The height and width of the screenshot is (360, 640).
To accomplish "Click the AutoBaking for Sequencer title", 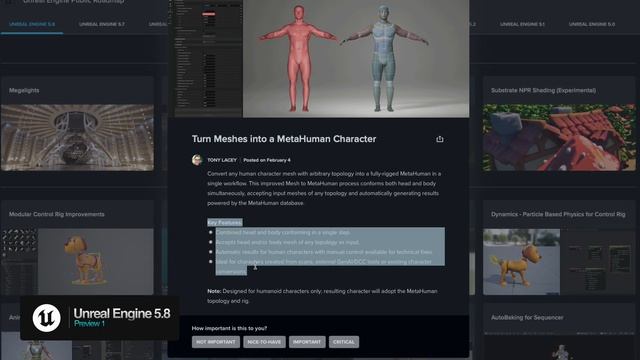I will [527, 318].
